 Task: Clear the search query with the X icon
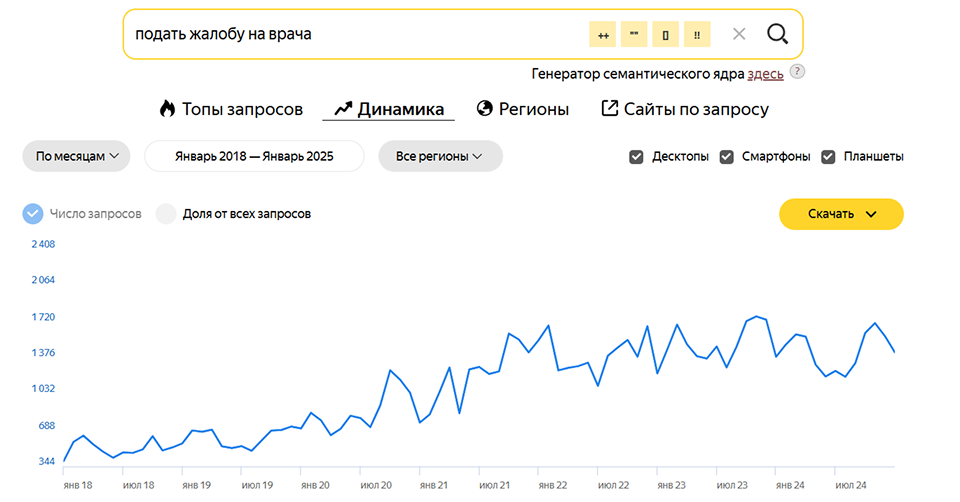pyautogui.click(x=739, y=34)
